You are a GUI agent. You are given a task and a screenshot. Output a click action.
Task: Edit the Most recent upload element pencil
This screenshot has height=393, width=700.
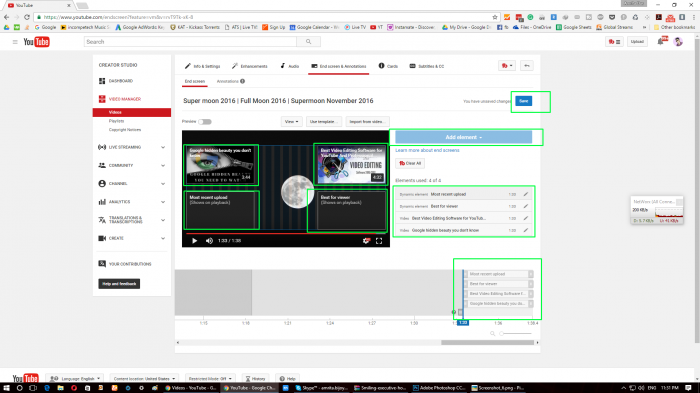pos(525,194)
